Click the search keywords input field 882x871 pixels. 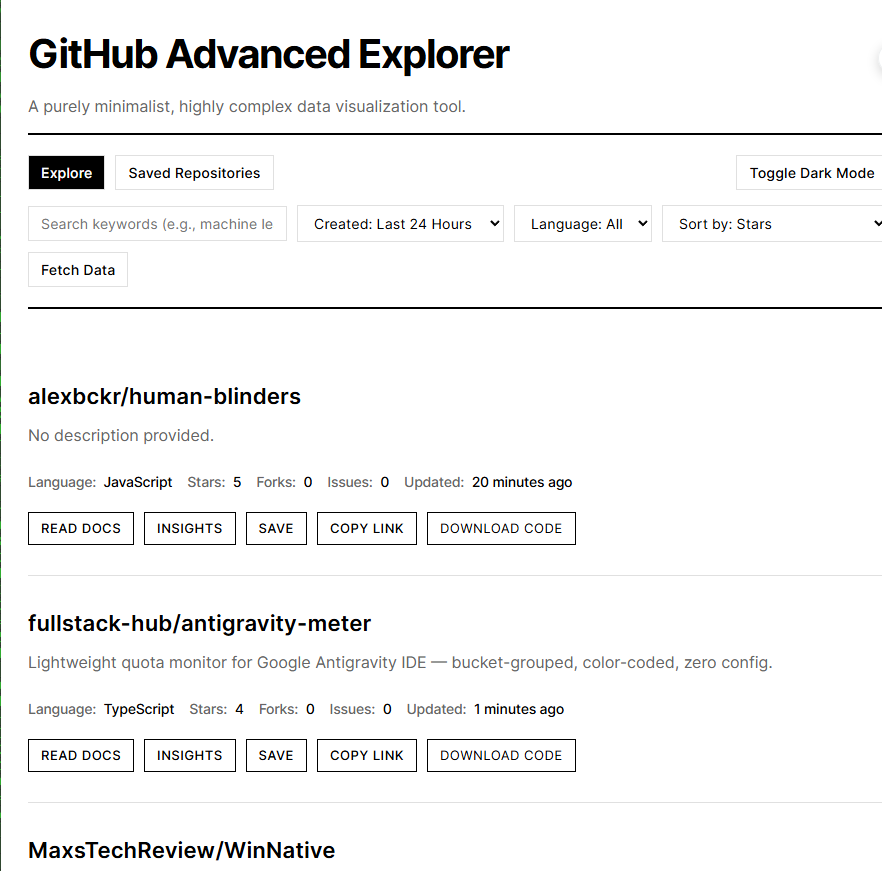157,223
